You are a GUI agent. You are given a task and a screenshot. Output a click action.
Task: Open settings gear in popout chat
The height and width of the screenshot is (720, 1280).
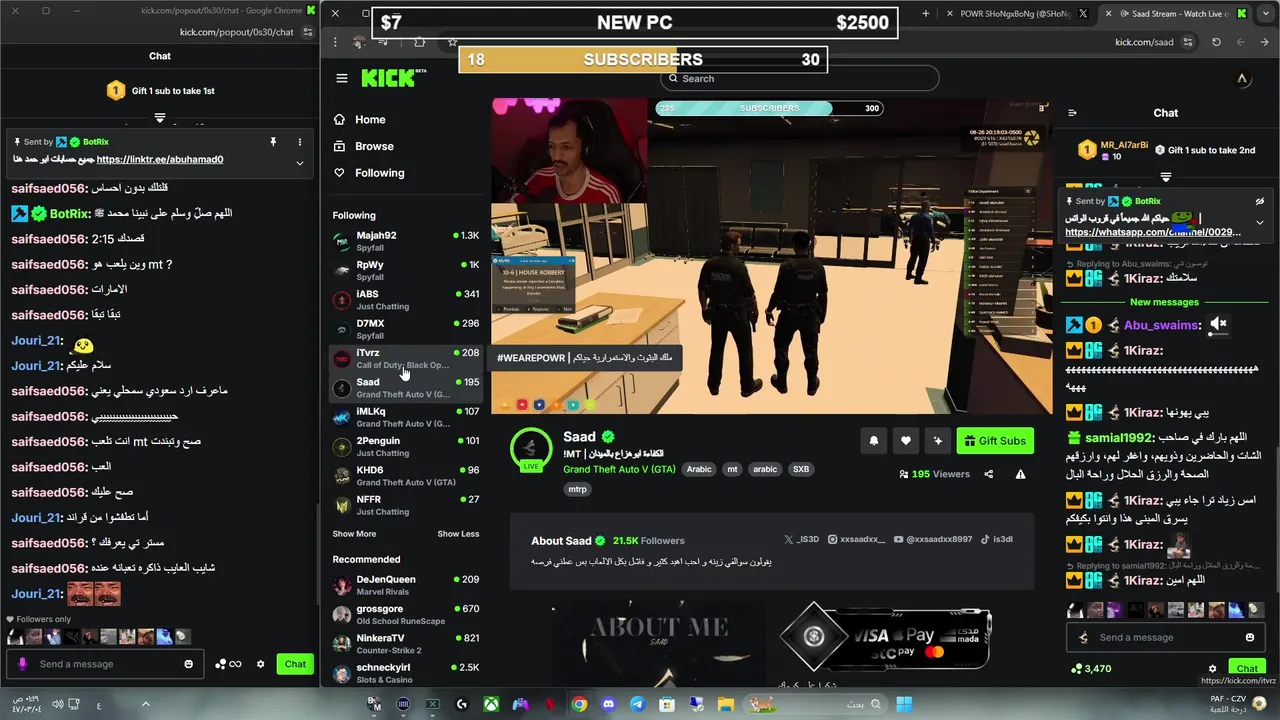point(261,664)
